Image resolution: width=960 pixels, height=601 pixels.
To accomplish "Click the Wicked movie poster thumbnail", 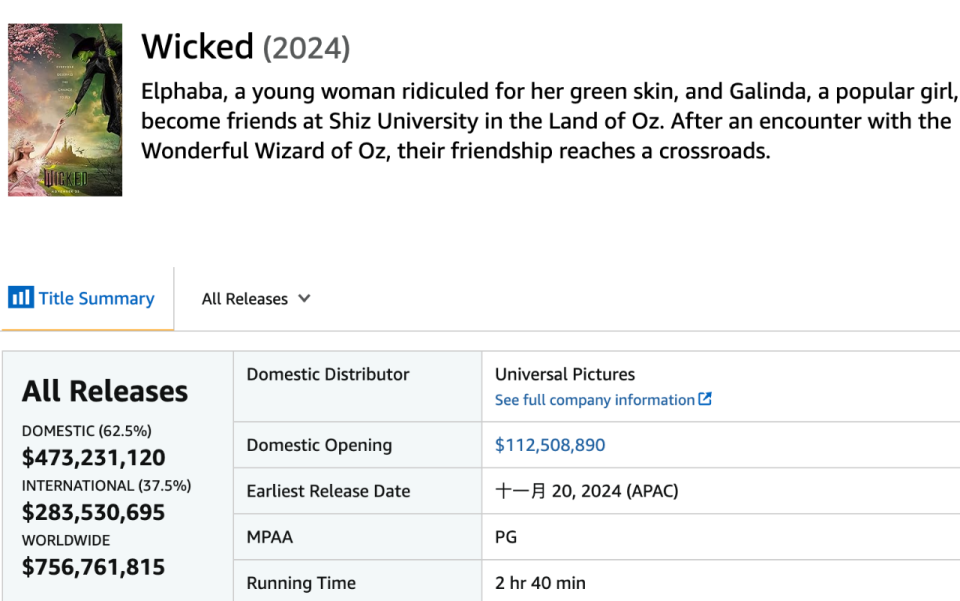I will 65,110.
